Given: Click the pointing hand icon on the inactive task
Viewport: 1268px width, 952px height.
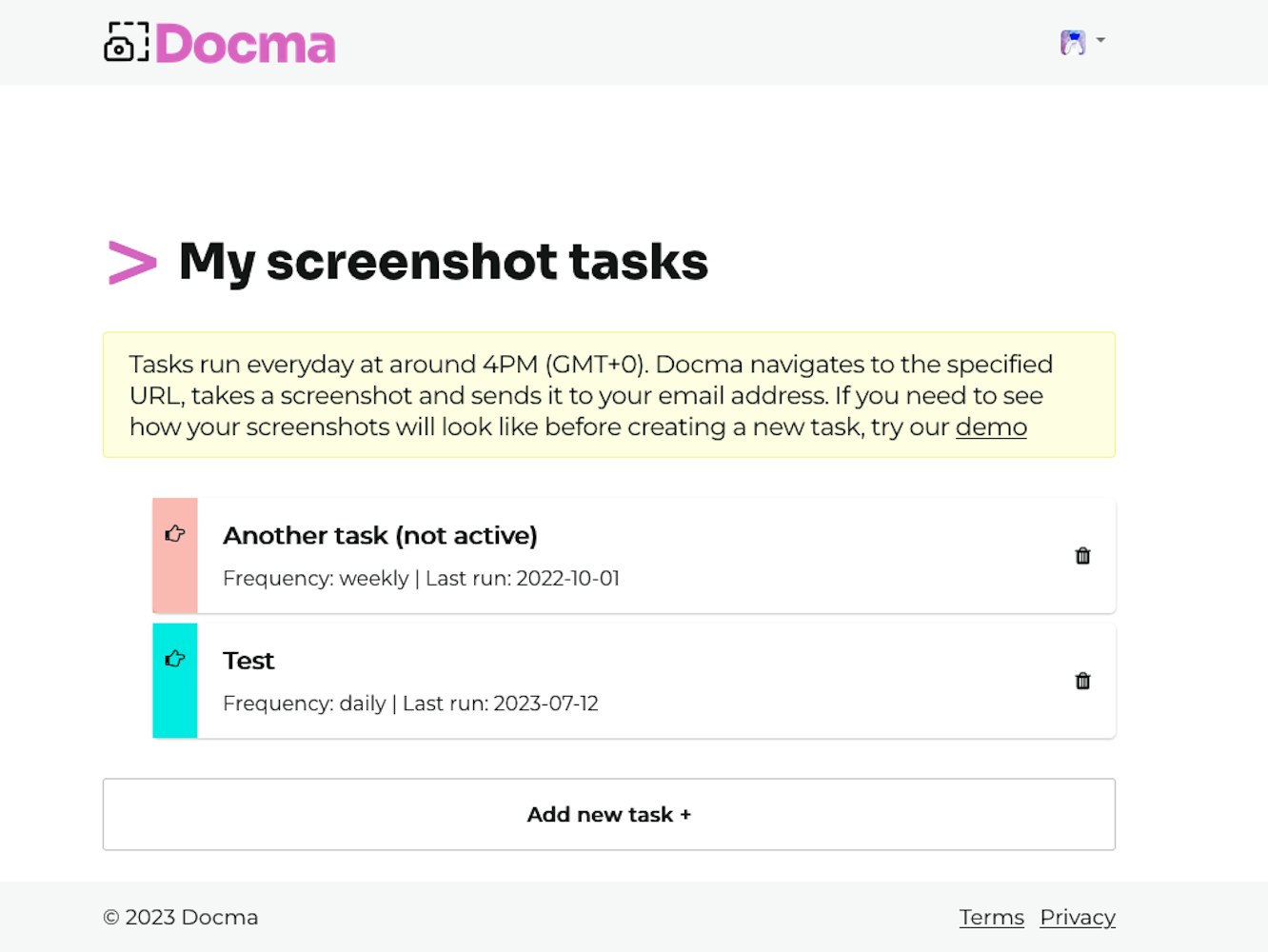Looking at the screenshot, I should point(175,533).
